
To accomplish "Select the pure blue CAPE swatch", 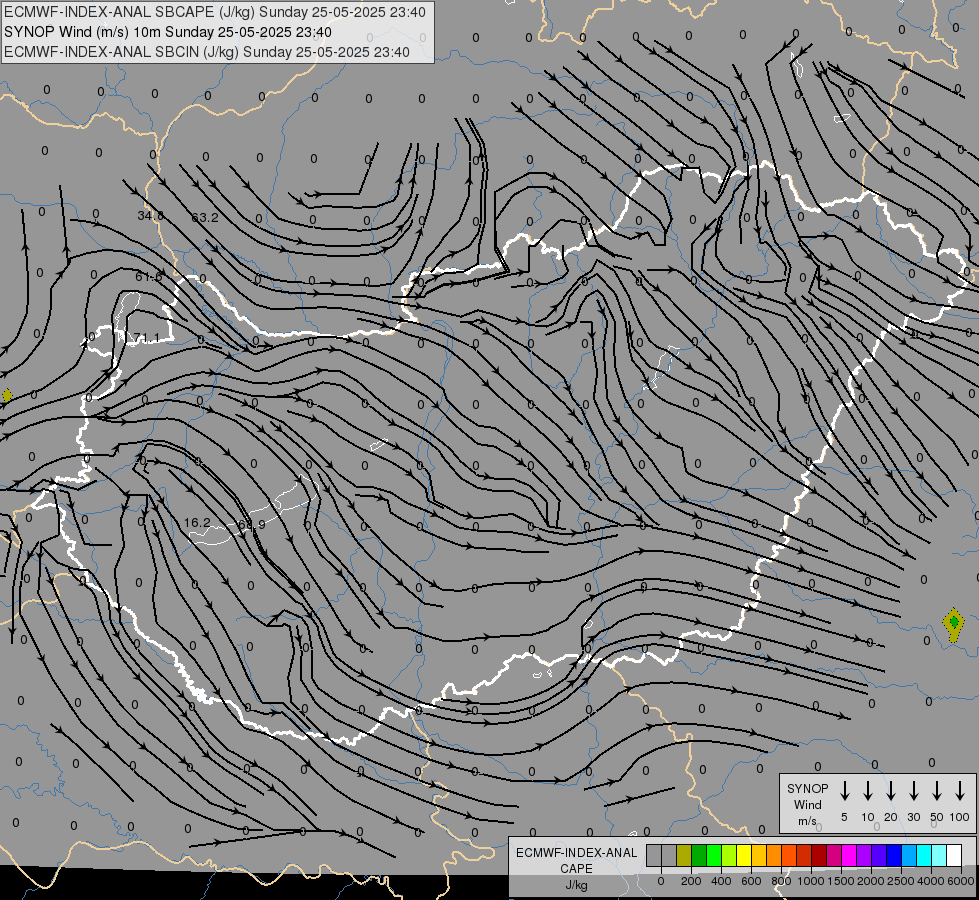I will click(x=893, y=855).
